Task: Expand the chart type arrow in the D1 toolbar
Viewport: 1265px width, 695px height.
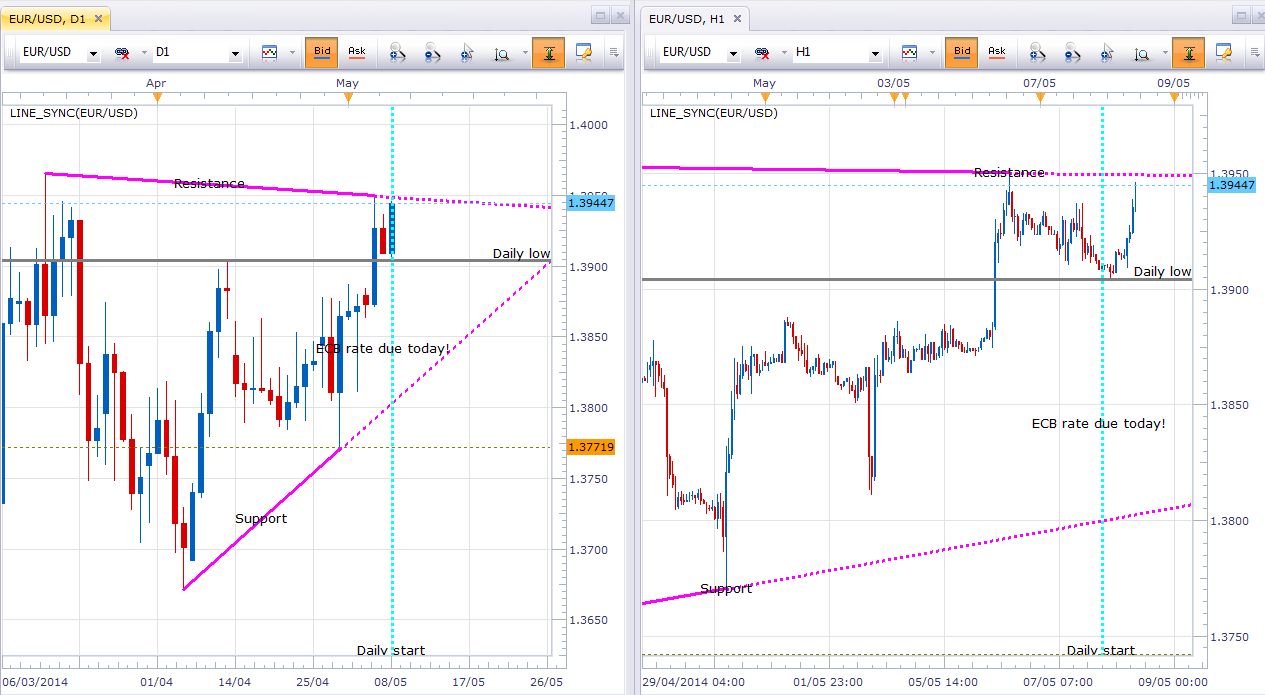Action: [292, 53]
